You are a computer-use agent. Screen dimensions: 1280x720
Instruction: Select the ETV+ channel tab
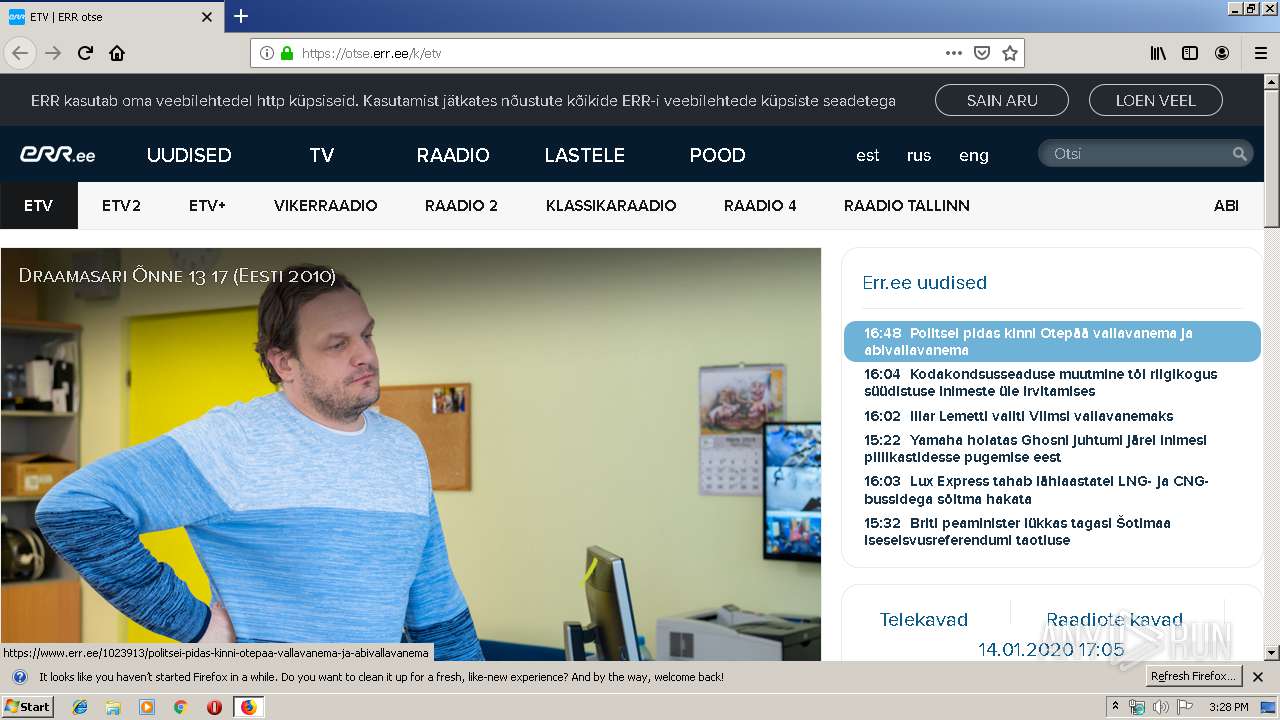(x=207, y=206)
